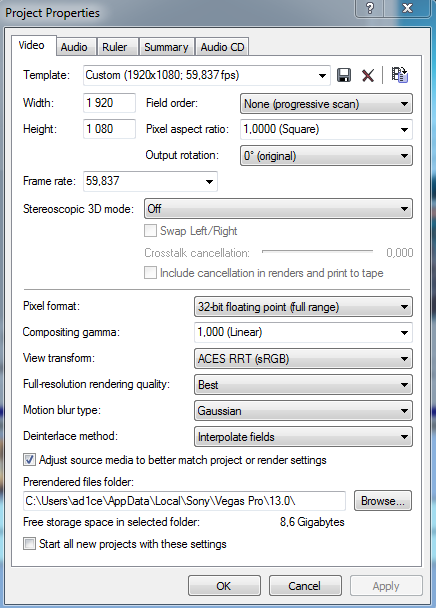Screen dimensions: 436x608
Task: Switch to the Ruler tab
Action: pos(114,47)
